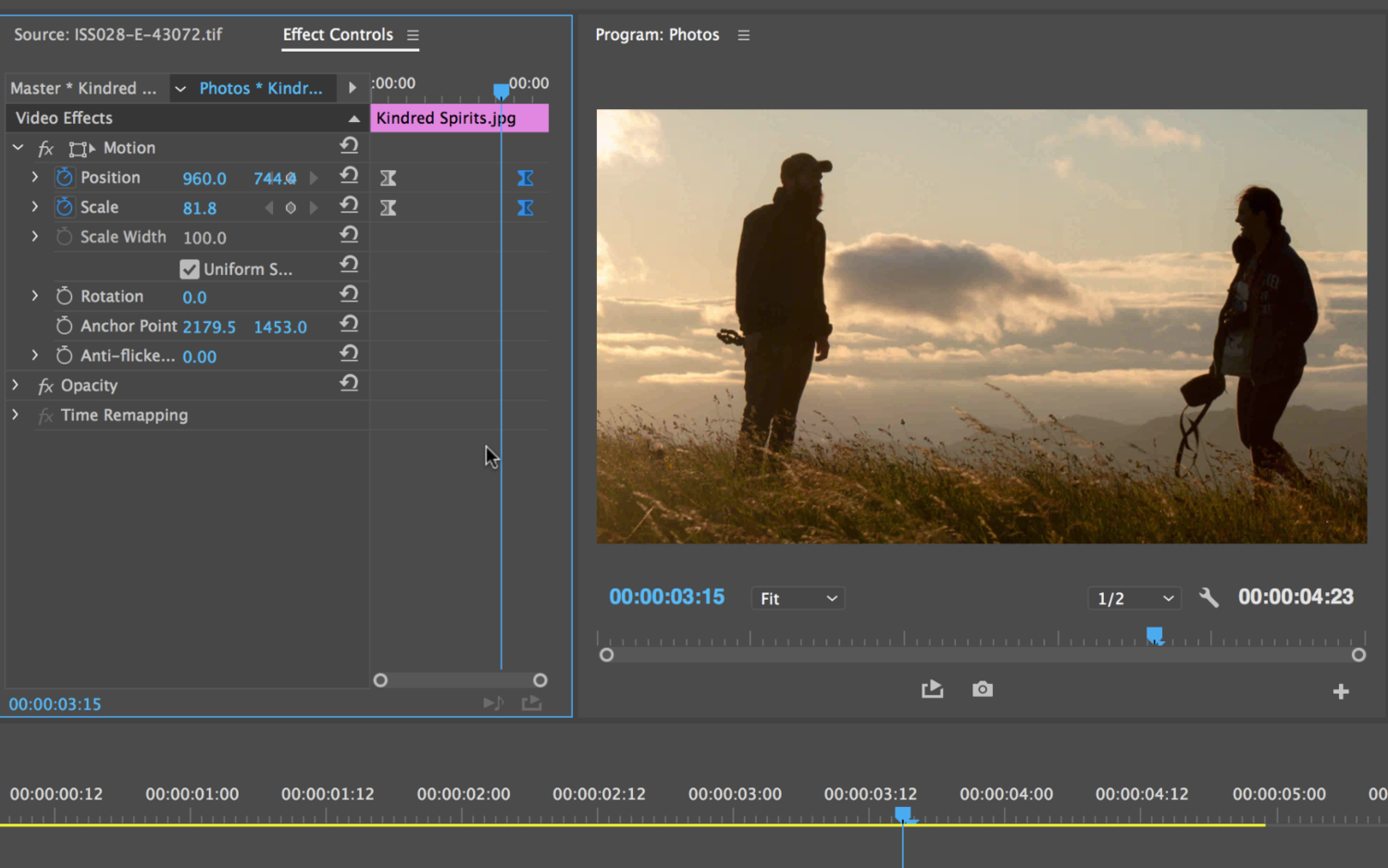This screenshot has width=1388, height=868.
Task: Open Program Monitor settings wrench
Action: point(1208,598)
